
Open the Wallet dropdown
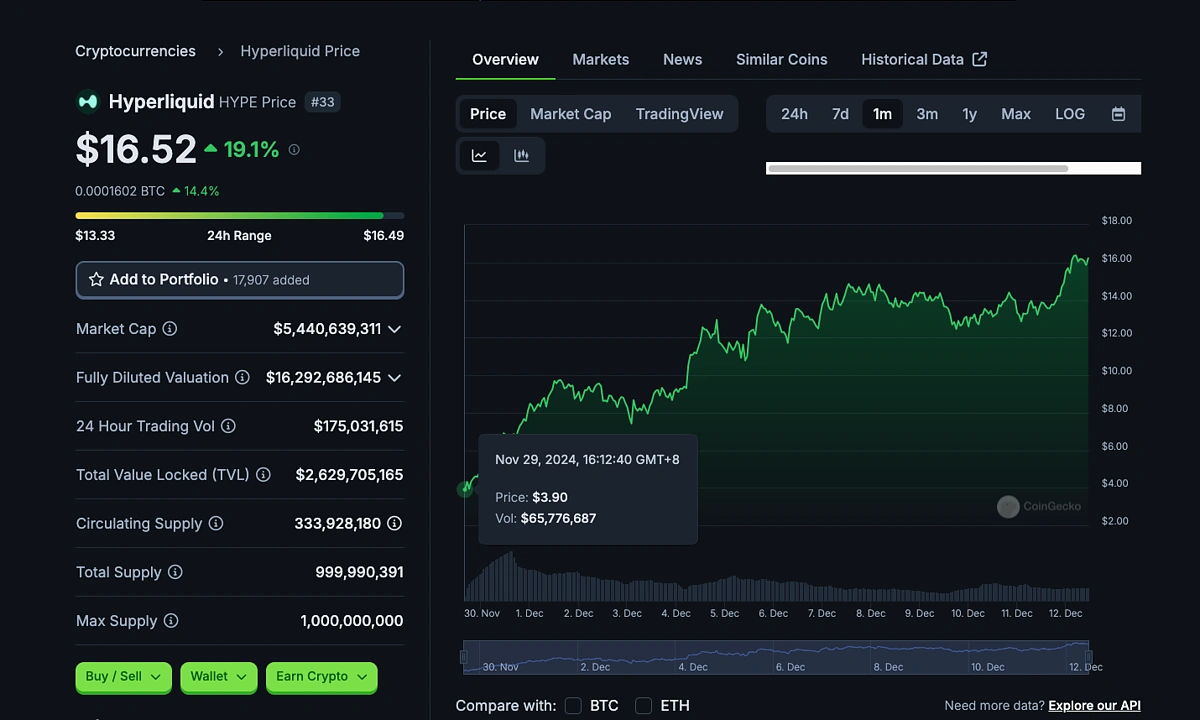click(x=219, y=677)
